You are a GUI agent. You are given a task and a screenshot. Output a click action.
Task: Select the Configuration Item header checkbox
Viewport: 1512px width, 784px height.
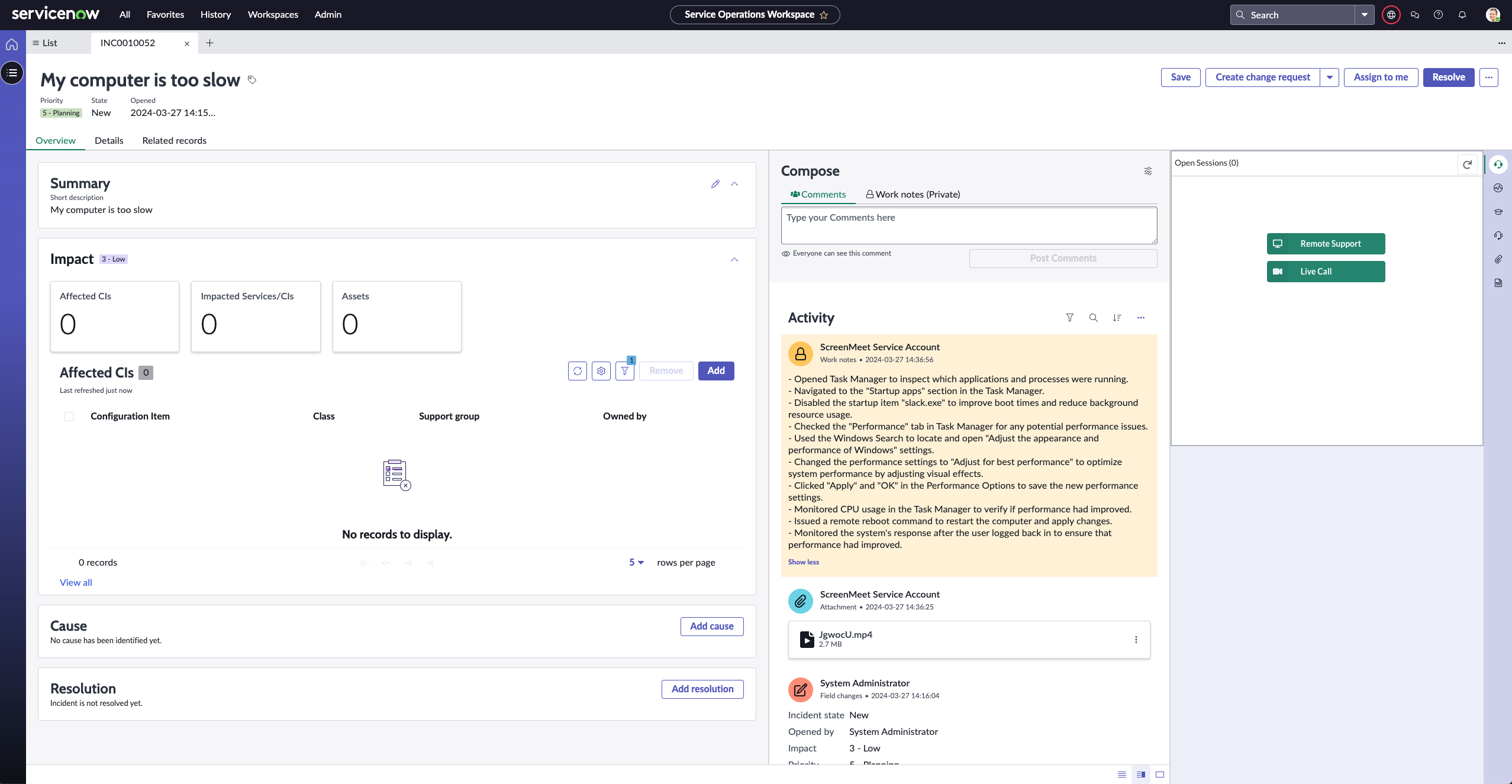click(69, 416)
